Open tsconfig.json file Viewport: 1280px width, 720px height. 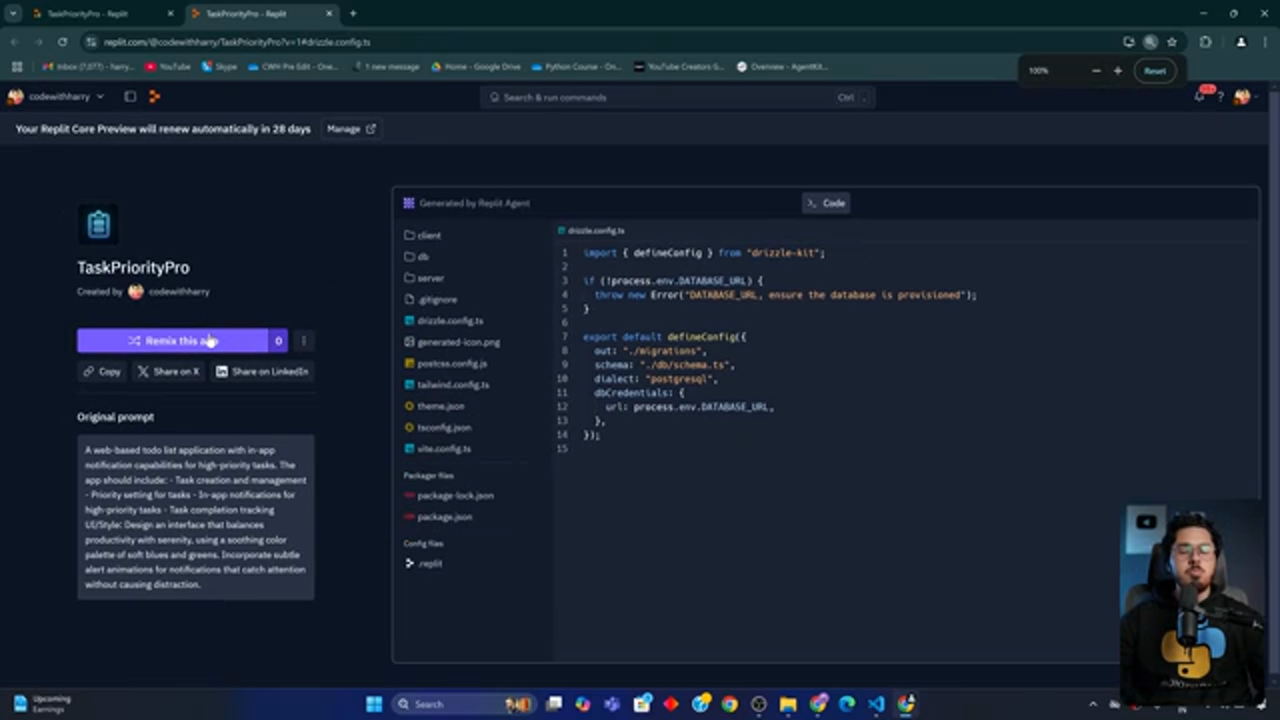437,428
